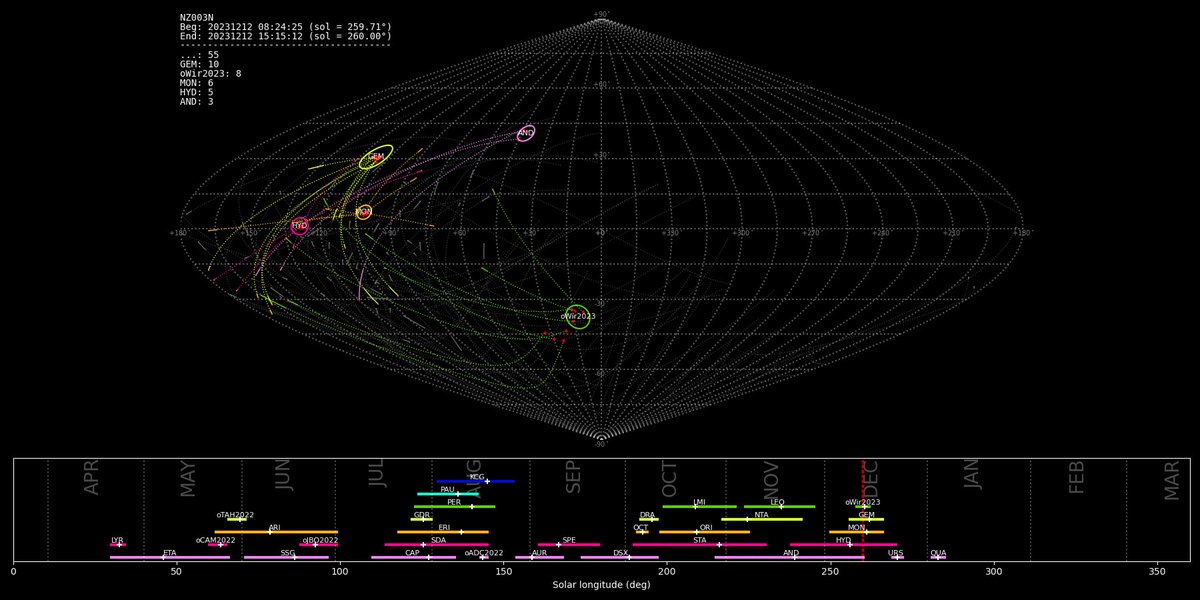
Task: Select the CAP shower bar in timeline
Action: (x=413, y=557)
